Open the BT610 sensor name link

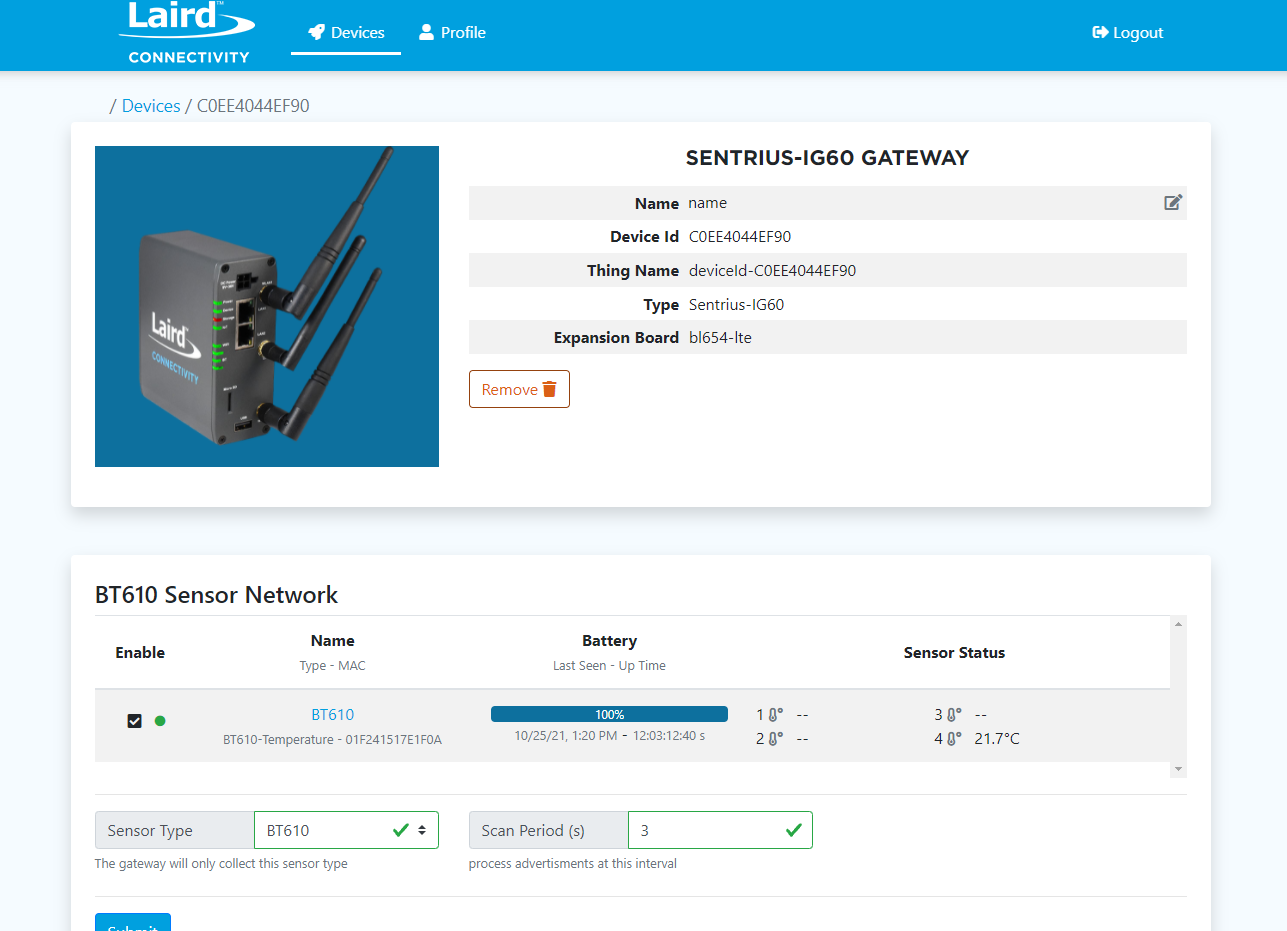click(332, 715)
